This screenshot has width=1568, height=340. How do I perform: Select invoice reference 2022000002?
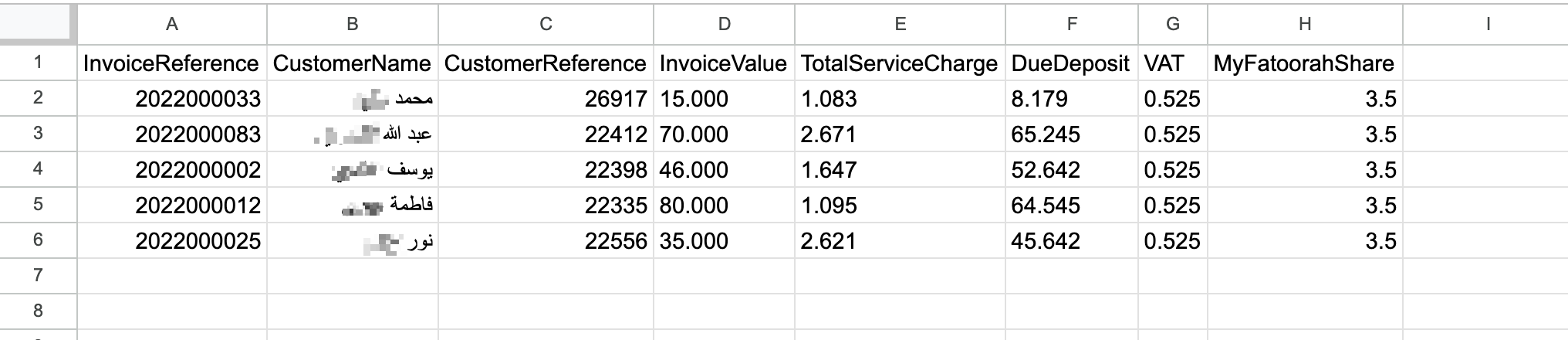[x=172, y=169]
